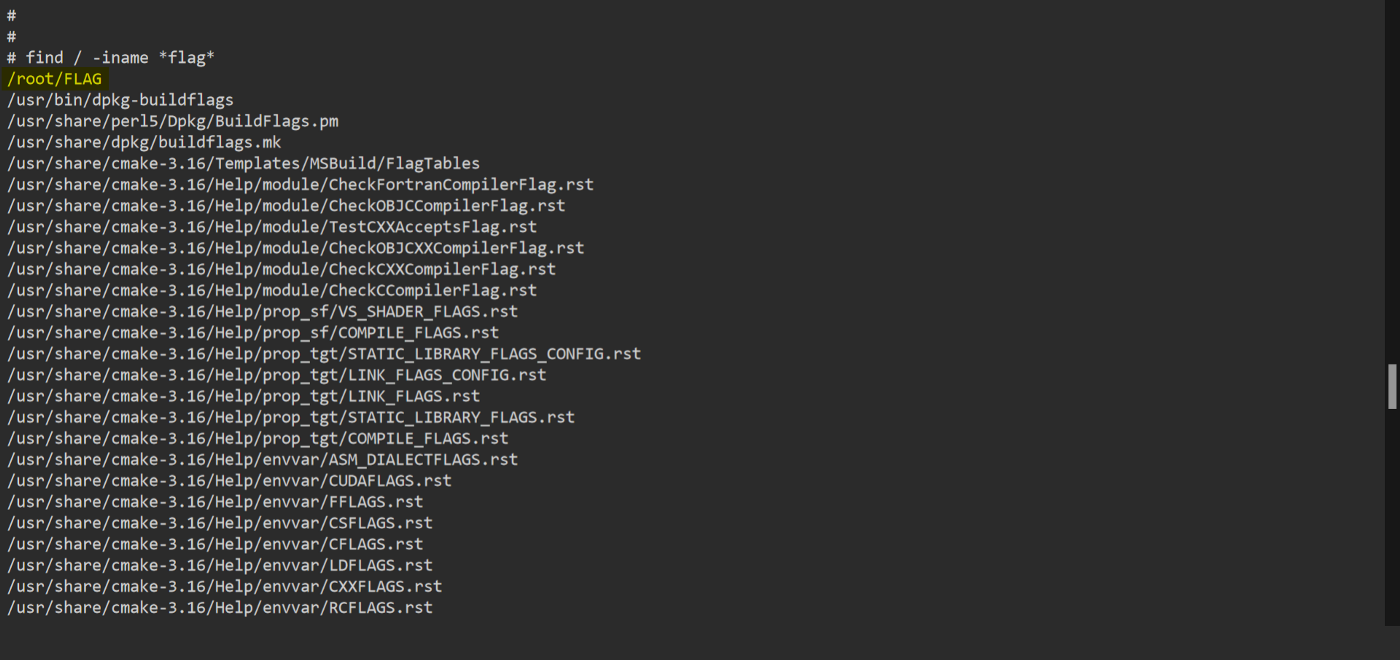Select the LDFLAGS.rst line
1400x660 pixels.
pyautogui.click(x=219, y=565)
